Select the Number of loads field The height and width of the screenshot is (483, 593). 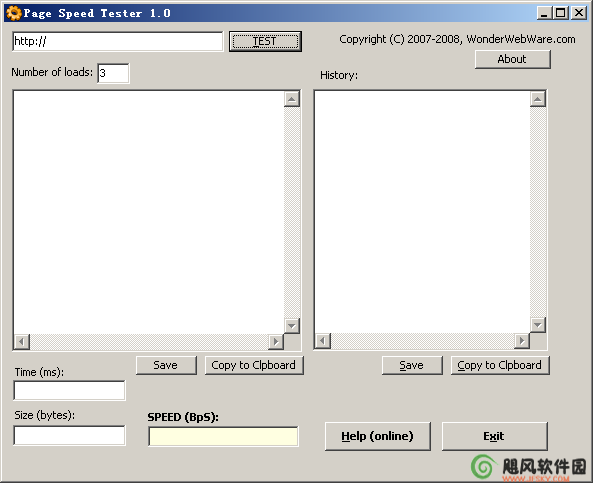[x=113, y=73]
